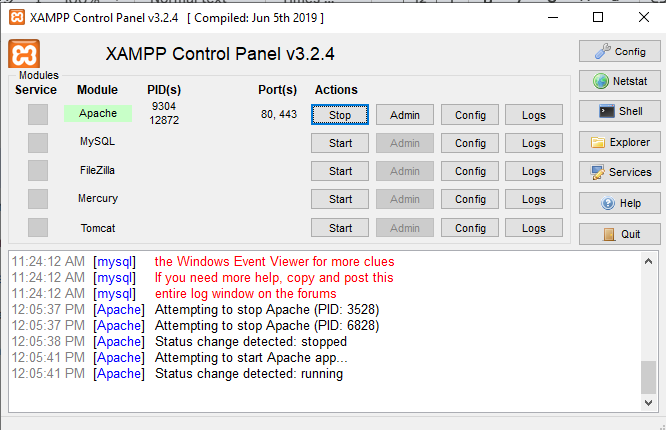Quit XAMPP with the door icon
This screenshot has width=666, height=430.
pyautogui.click(x=620, y=234)
